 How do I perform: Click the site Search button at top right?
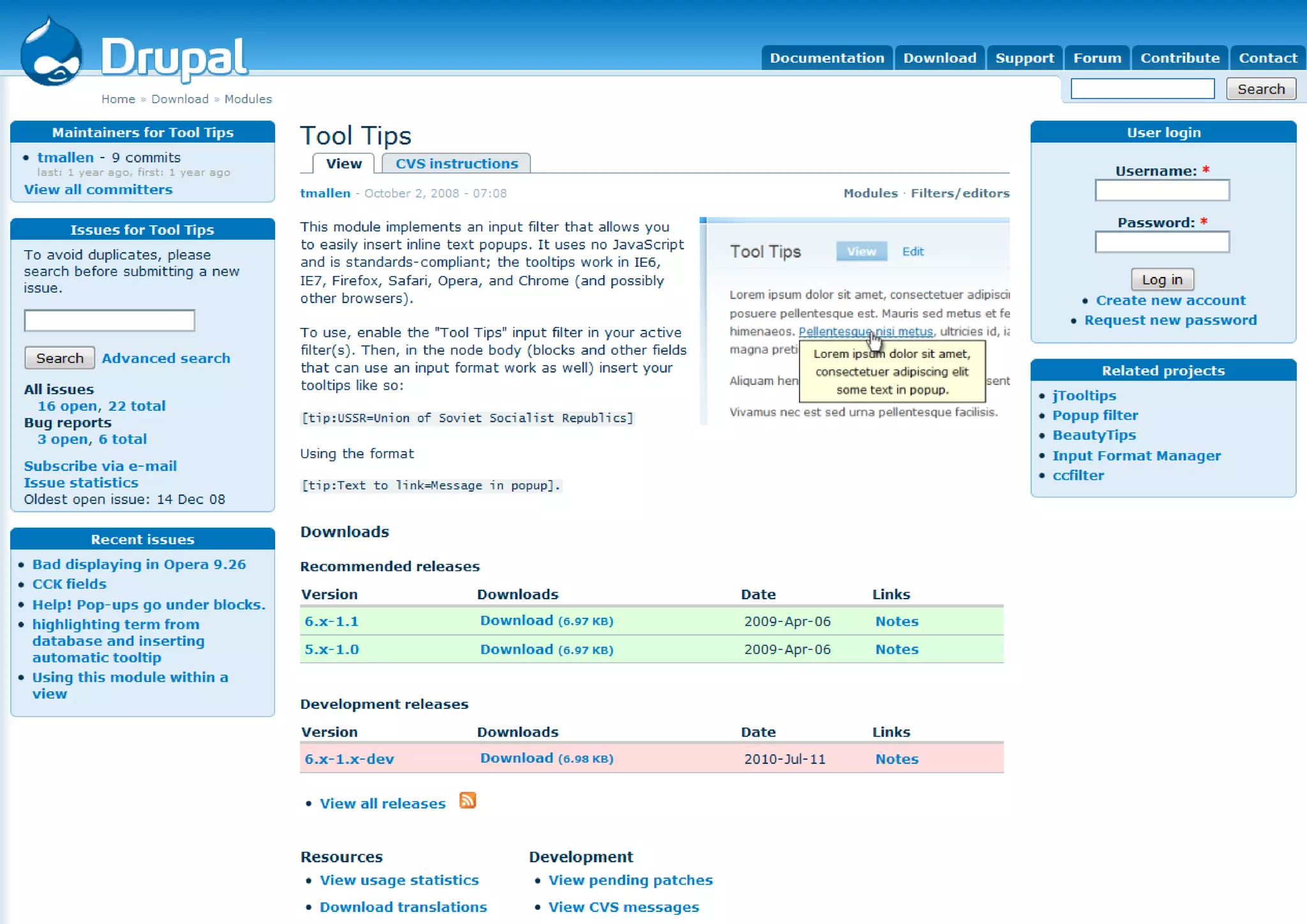pos(1260,89)
